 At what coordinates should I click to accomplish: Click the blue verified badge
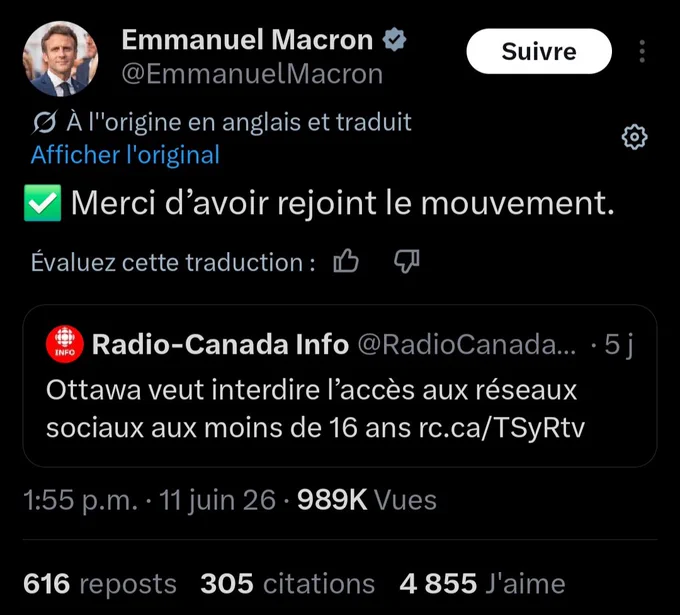(394, 39)
